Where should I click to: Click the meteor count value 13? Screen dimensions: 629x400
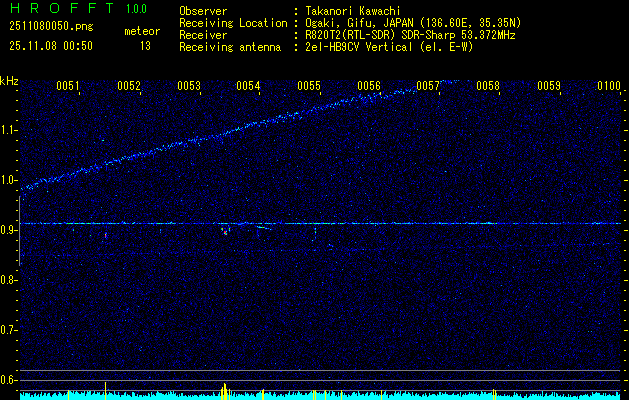(x=145, y=46)
